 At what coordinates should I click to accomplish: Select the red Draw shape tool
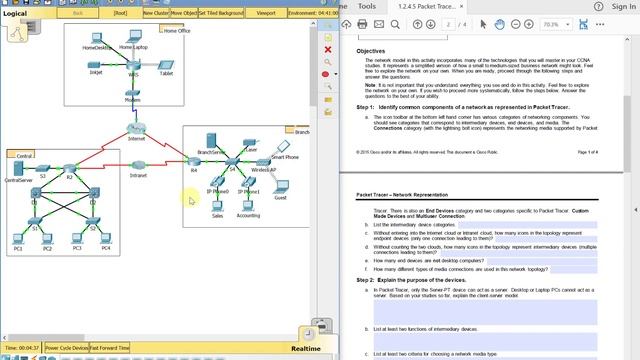[325, 74]
